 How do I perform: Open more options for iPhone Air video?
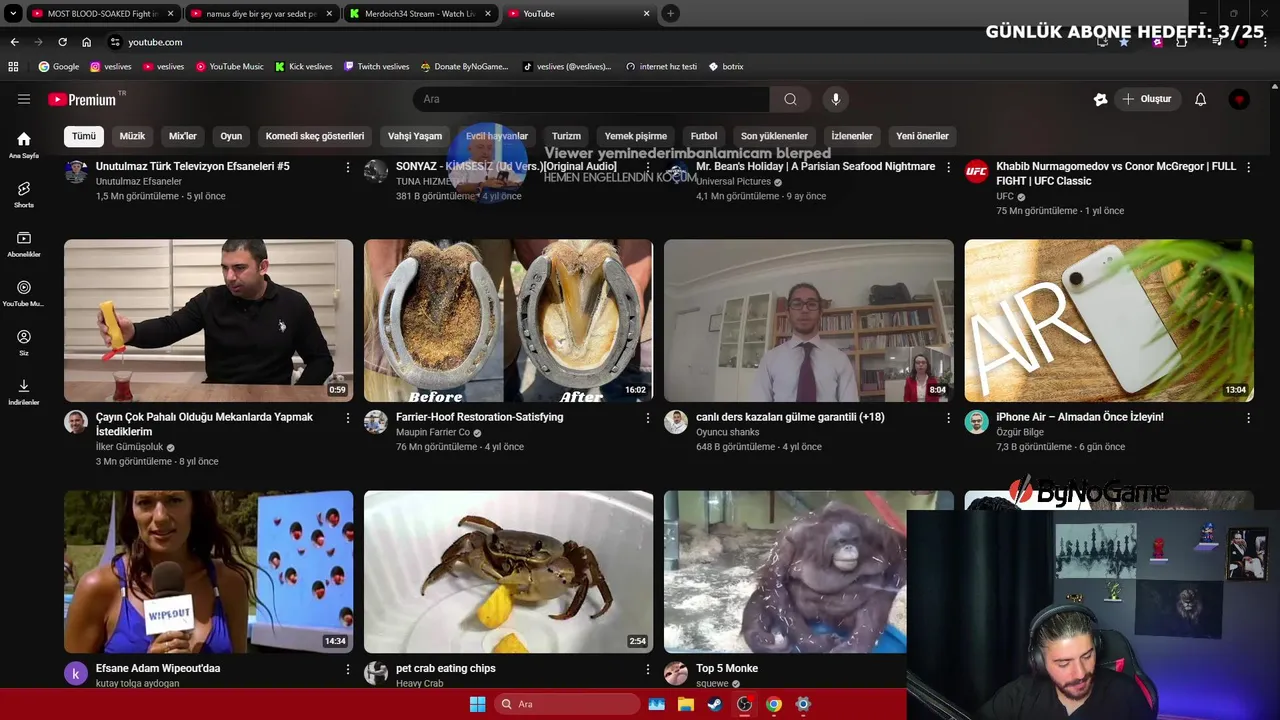pos(1248,418)
